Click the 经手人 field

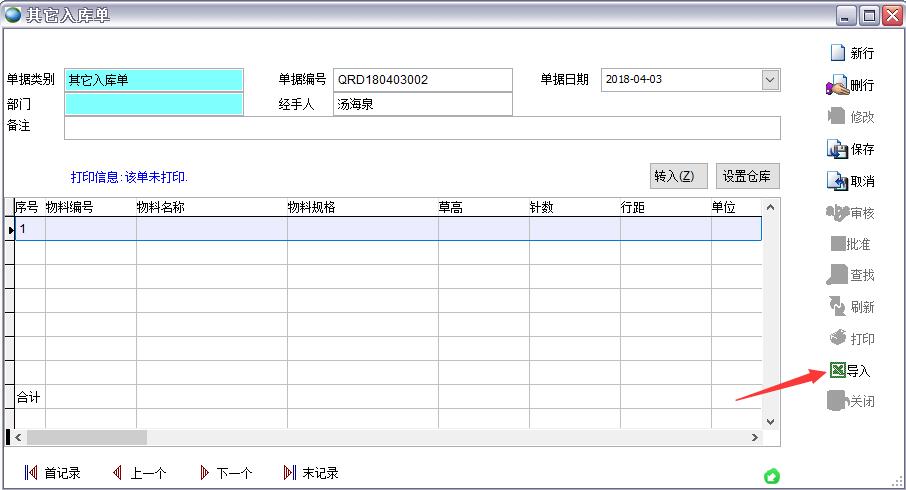pos(421,104)
